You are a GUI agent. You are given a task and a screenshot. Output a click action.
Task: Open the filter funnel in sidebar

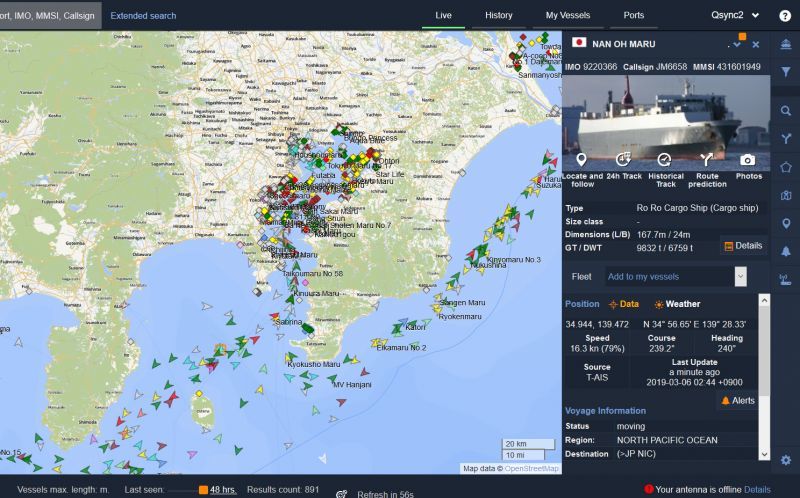tap(786, 72)
